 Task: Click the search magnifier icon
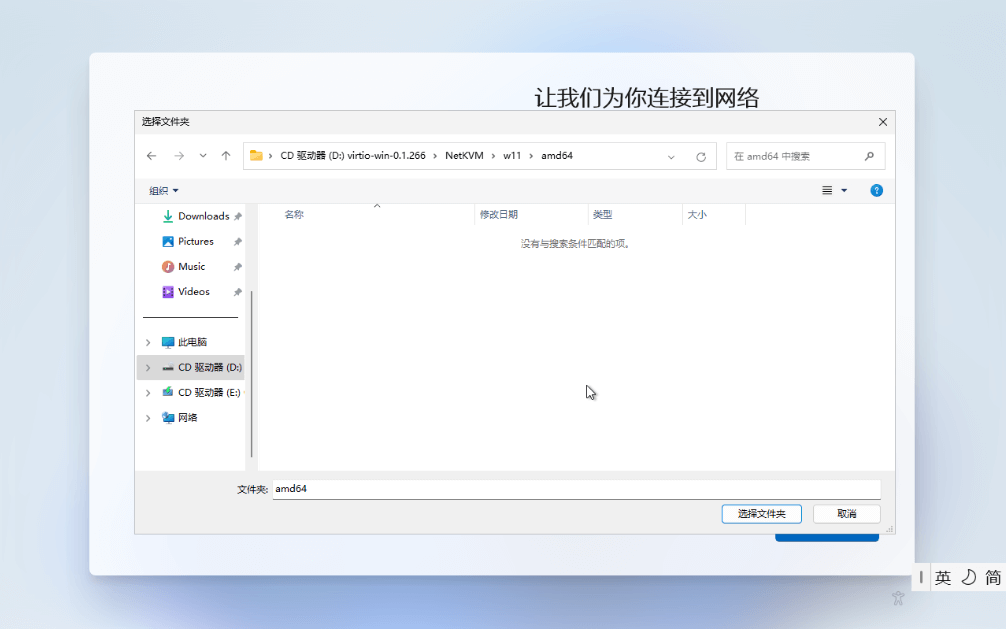(x=869, y=156)
